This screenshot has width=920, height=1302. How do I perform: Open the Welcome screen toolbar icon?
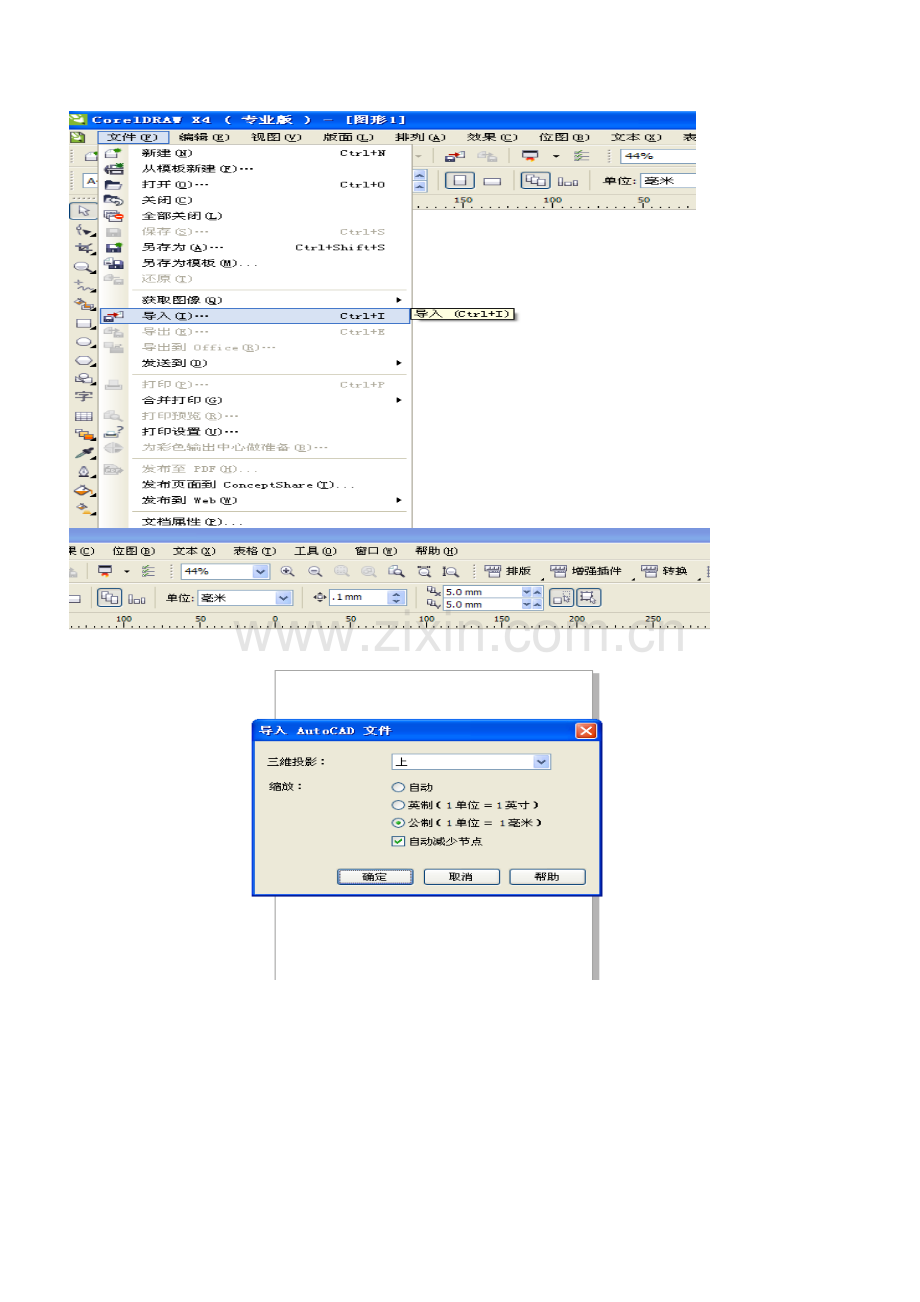coord(581,156)
